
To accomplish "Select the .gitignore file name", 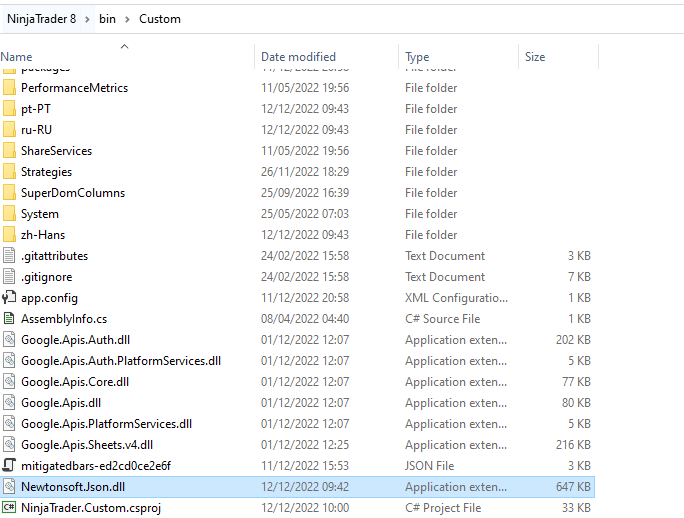I will [47, 277].
